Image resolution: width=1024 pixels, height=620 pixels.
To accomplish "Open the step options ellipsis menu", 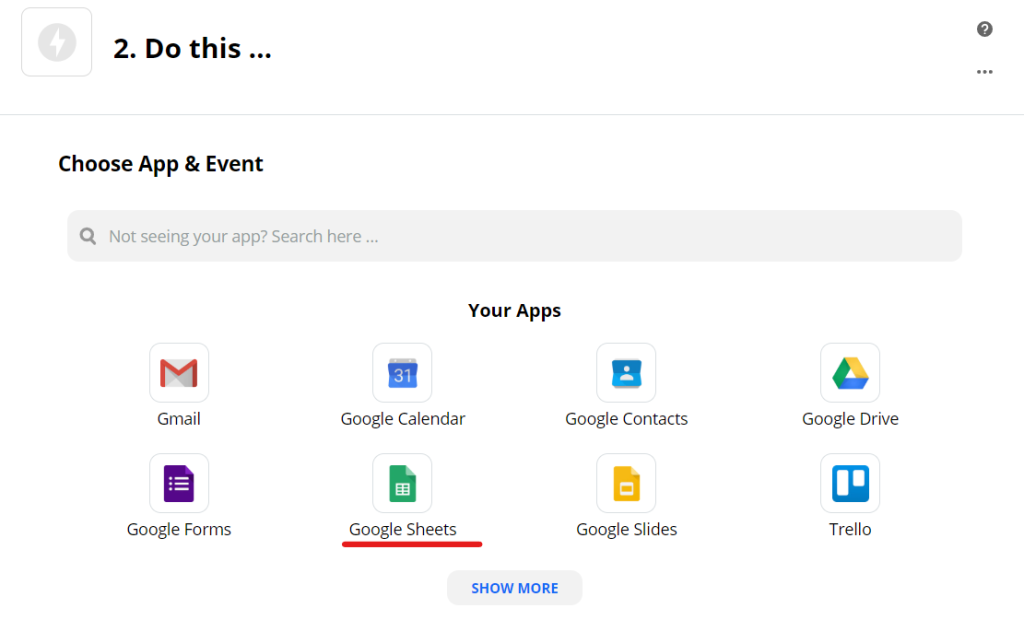I will coord(985,72).
